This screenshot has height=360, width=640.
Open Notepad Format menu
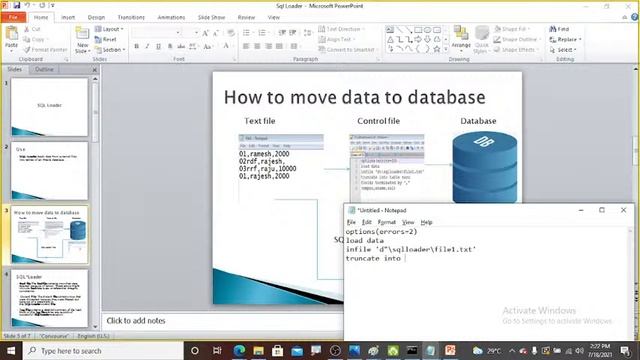tap(387, 222)
